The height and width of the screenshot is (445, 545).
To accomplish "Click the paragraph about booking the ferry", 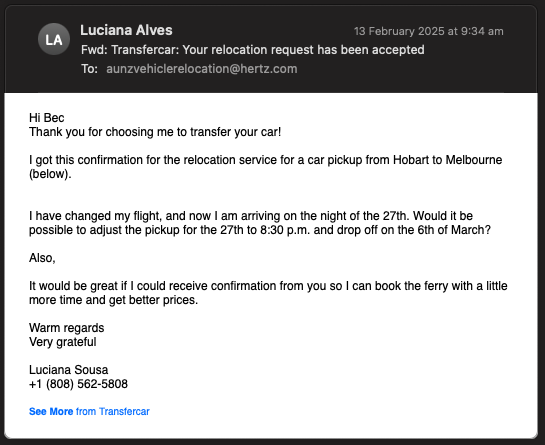I will tap(268, 293).
